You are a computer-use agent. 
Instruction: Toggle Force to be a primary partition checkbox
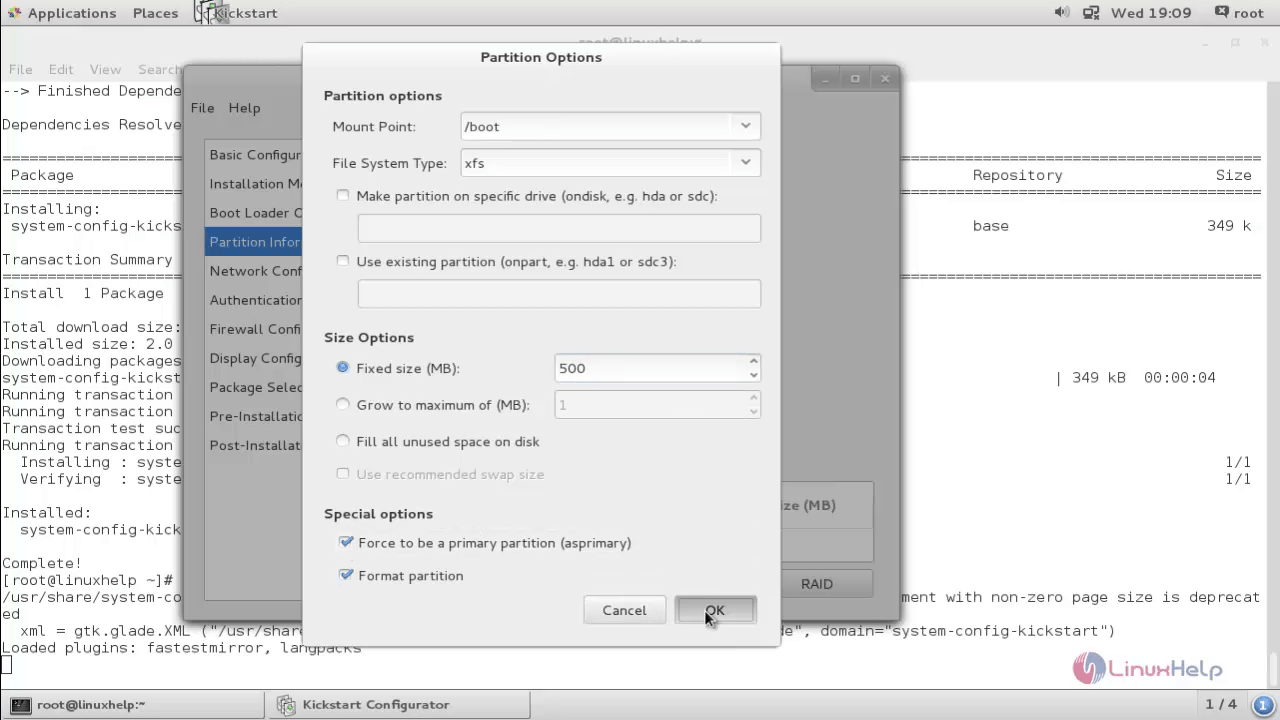(346, 542)
